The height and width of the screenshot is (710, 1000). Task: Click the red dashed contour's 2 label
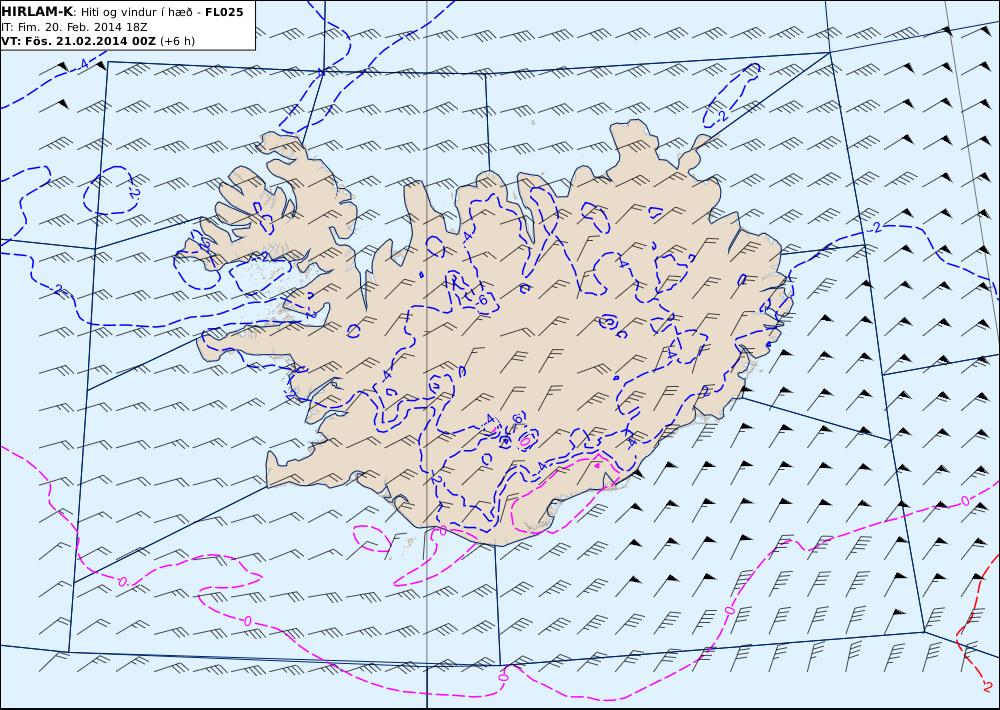tap(988, 688)
